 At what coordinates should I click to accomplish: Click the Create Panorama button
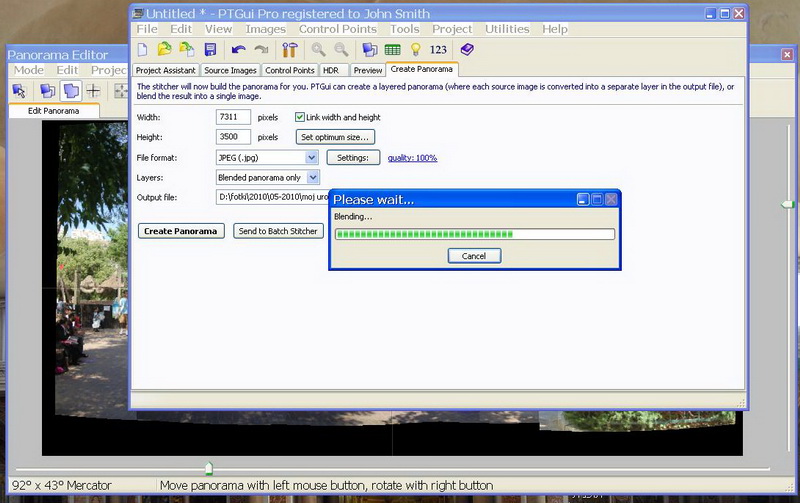pos(181,231)
